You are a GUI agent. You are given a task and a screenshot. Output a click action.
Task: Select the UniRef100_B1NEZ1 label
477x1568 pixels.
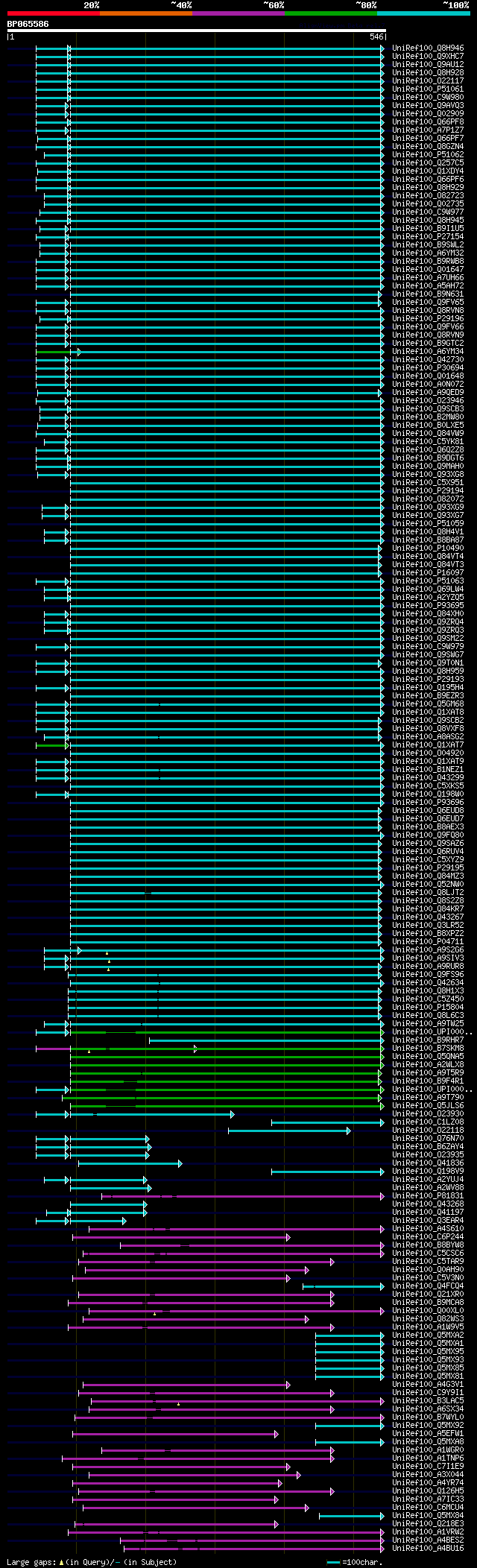(x=428, y=770)
